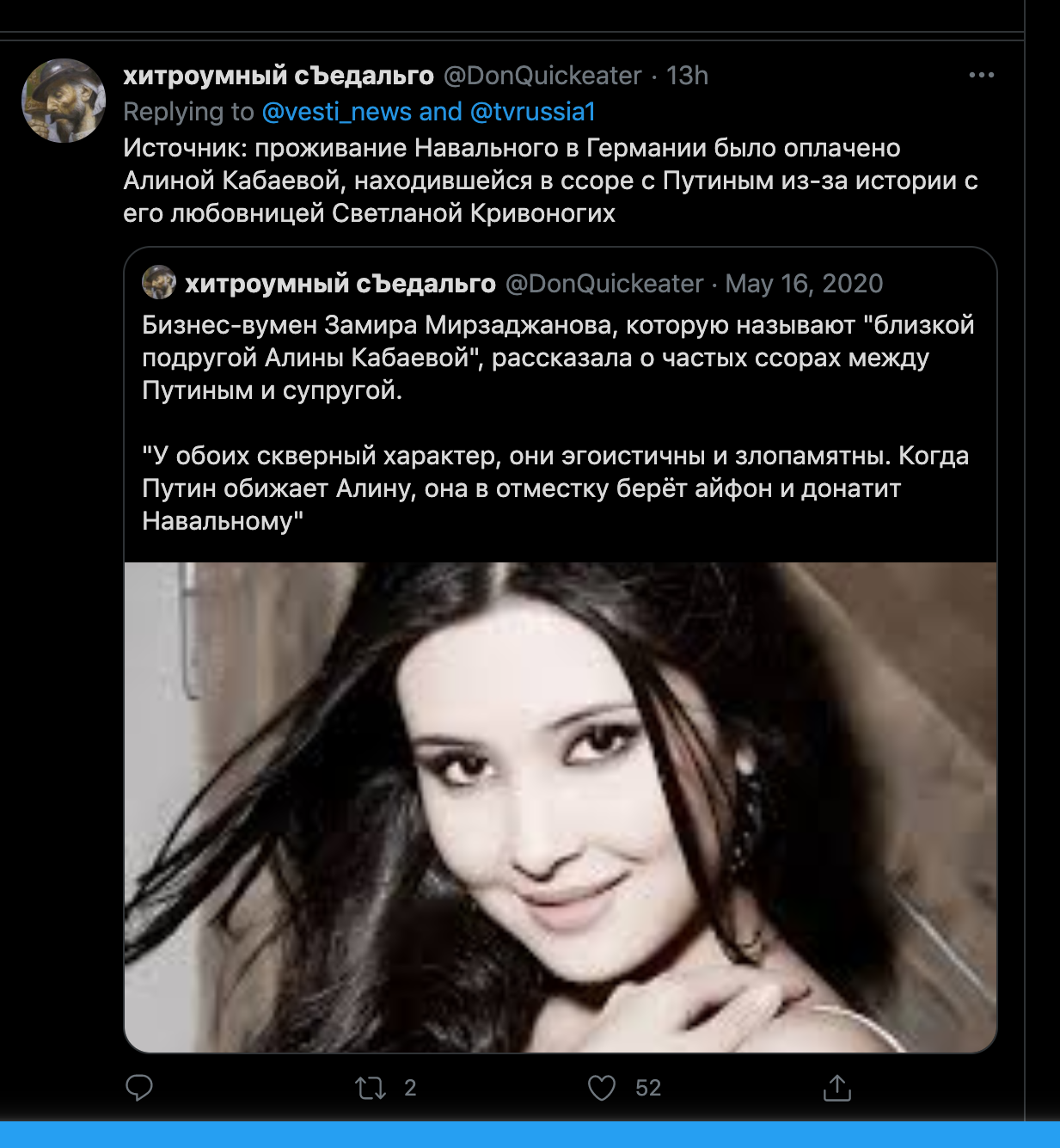Click the reply text mentioning Навального

550,181
